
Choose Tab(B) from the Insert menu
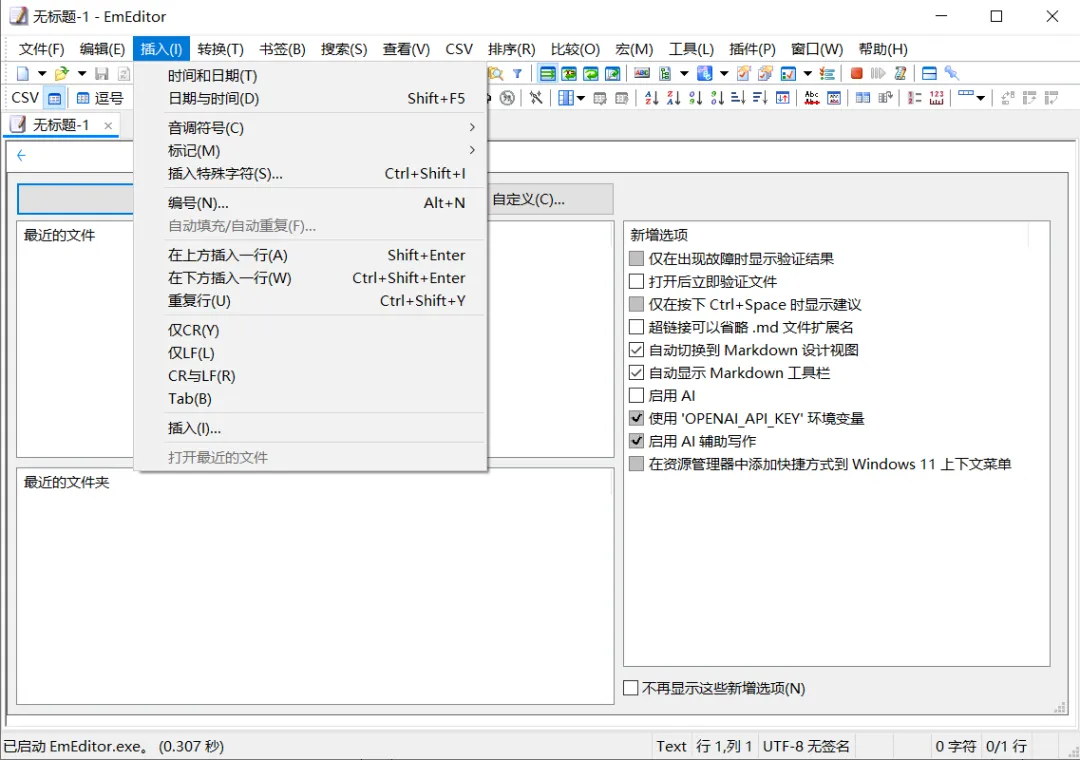[311, 399]
